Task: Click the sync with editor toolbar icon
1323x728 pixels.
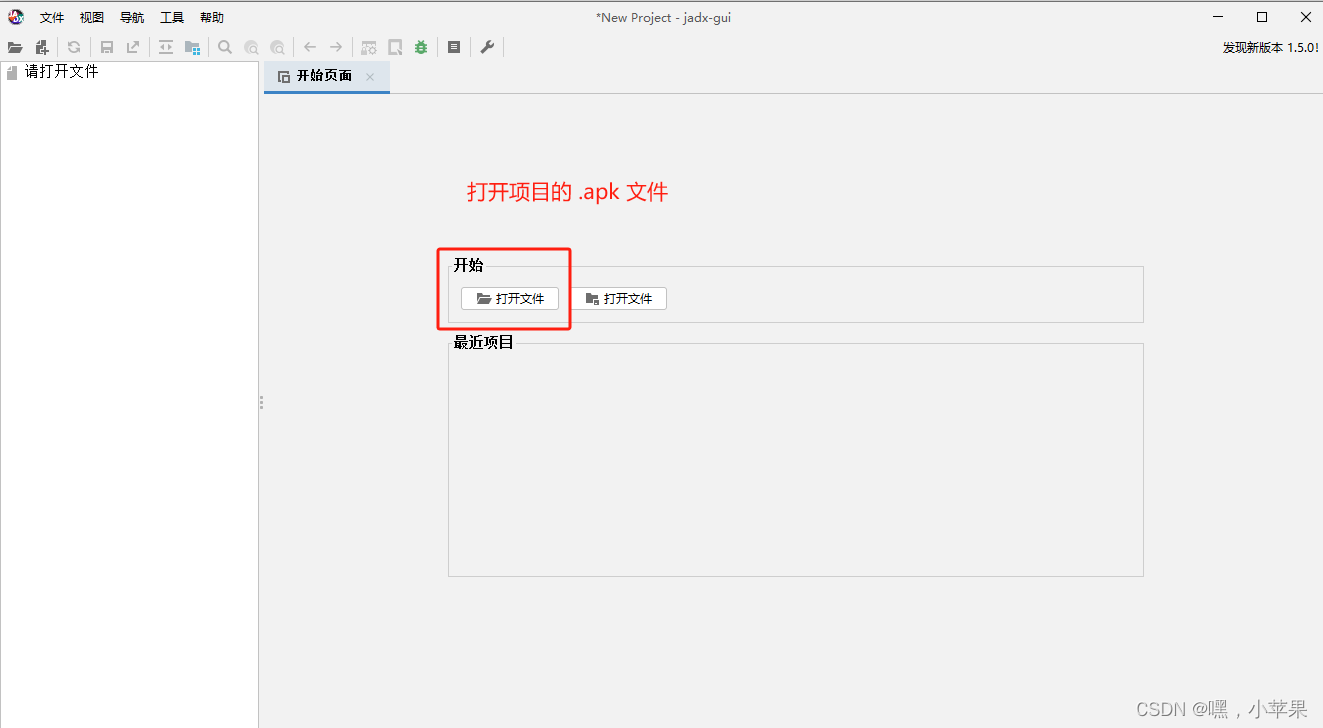Action: click(166, 47)
